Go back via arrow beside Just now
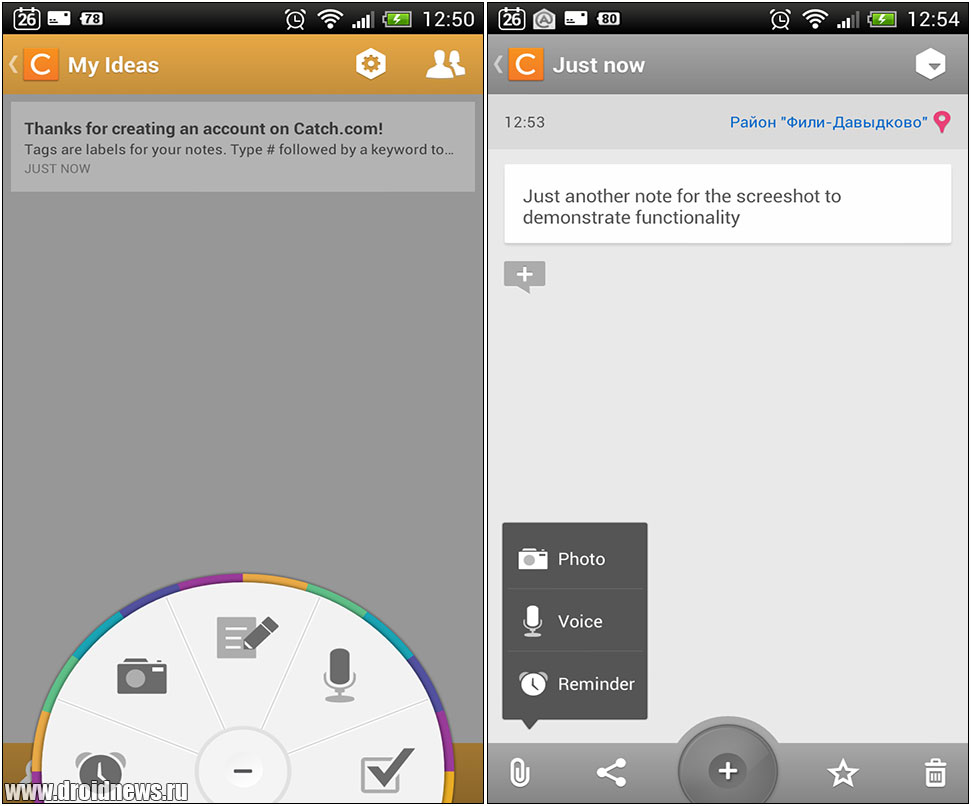This screenshot has height=806, width=971. [x=498, y=64]
